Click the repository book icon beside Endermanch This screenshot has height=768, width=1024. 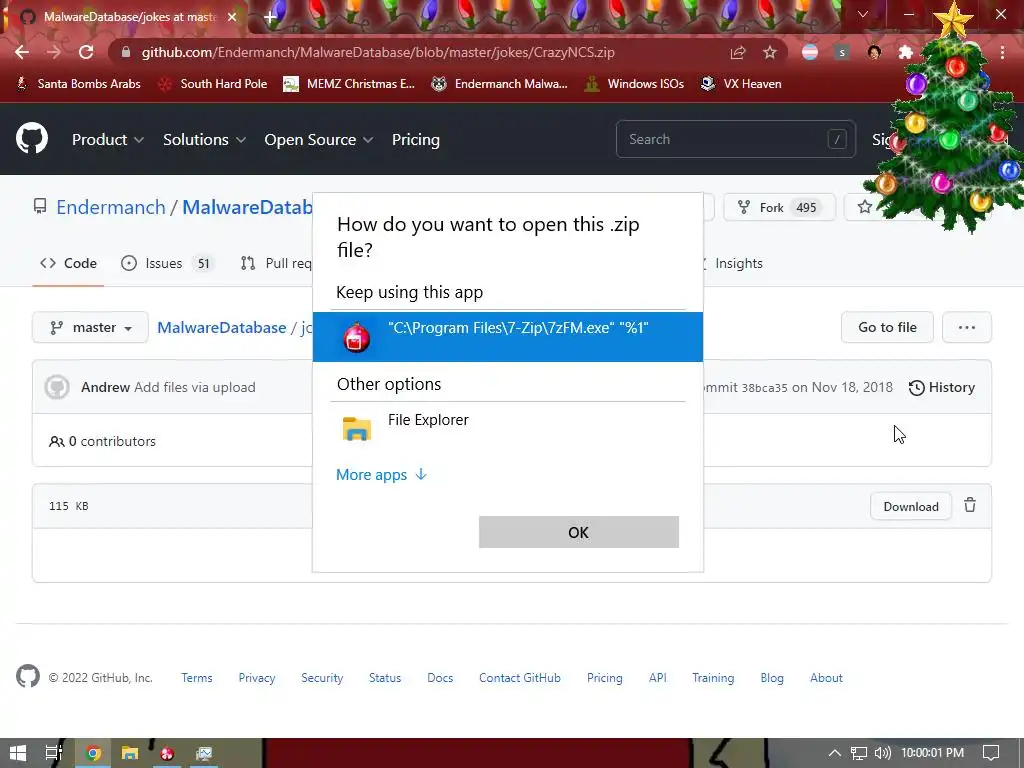(x=40, y=206)
